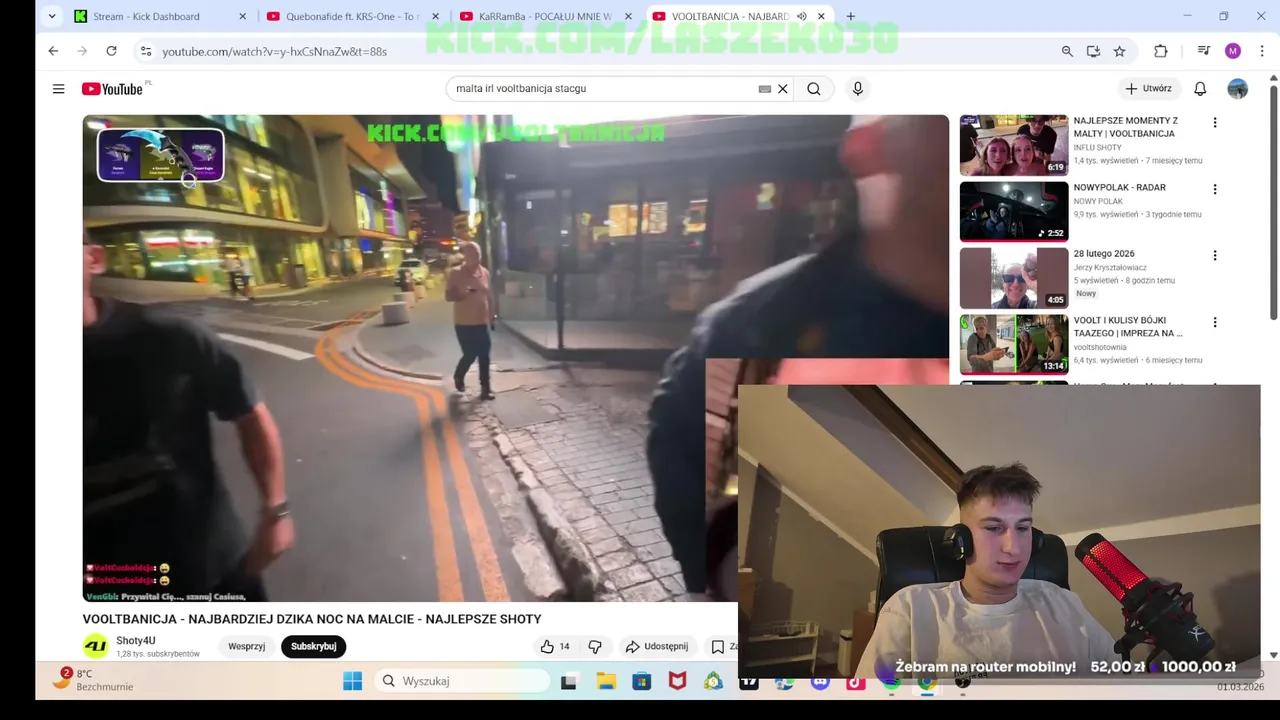Switch to the Quebonafide ft. KRS-One tab
The width and height of the screenshot is (1280, 720).
pos(352,16)
